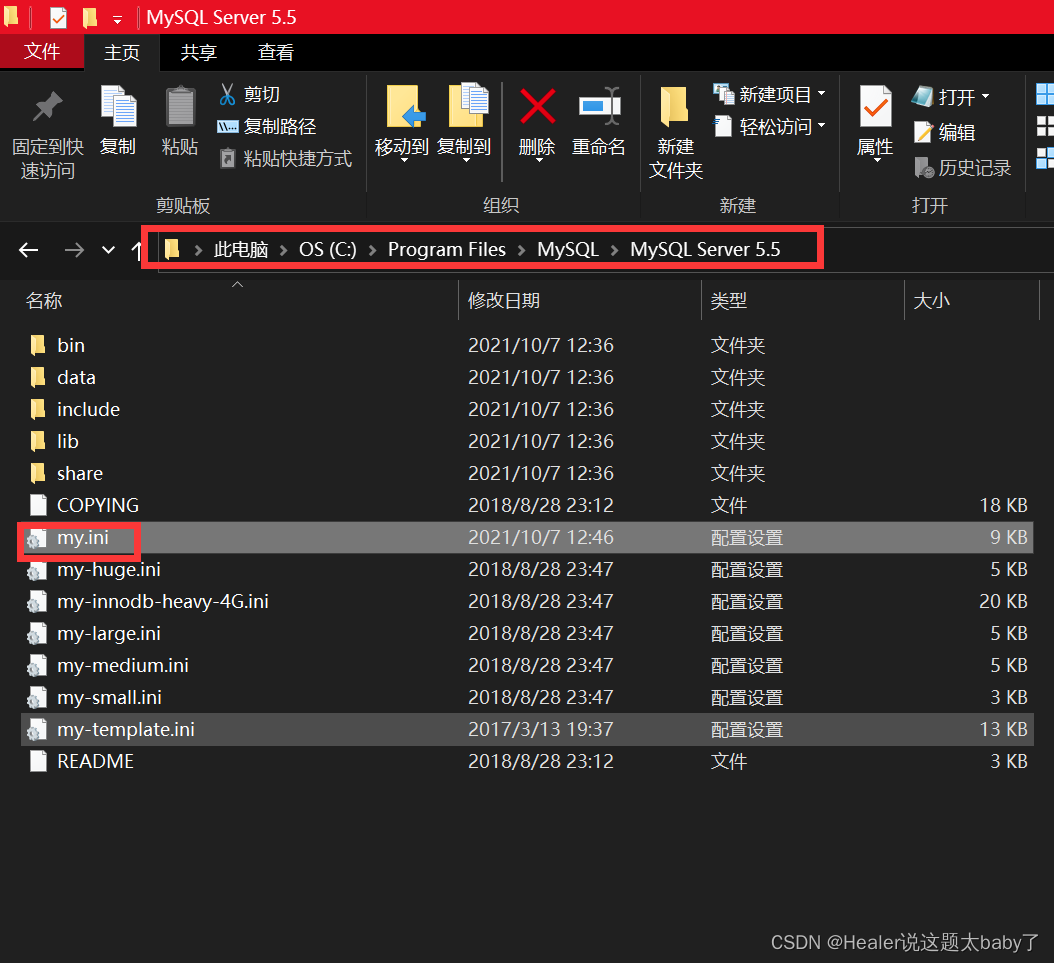Sort files by 名称 column header

point(44,300)
